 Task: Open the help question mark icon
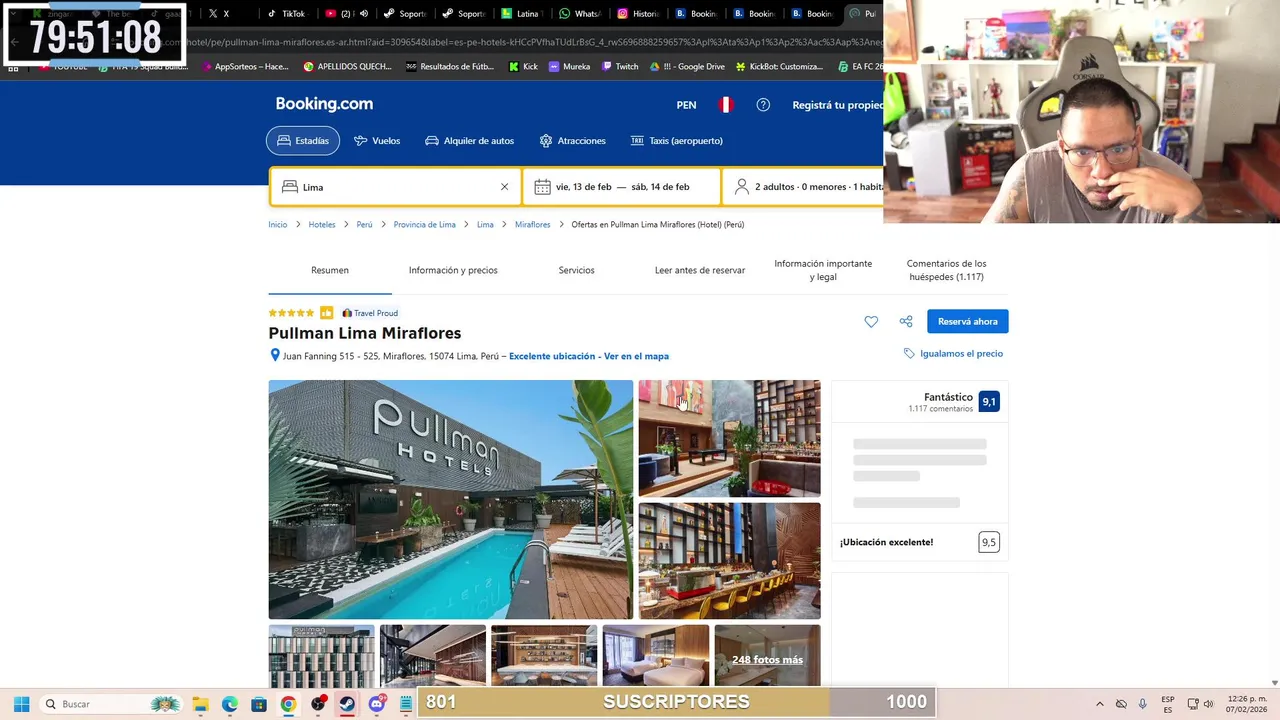tap(763, 105)
